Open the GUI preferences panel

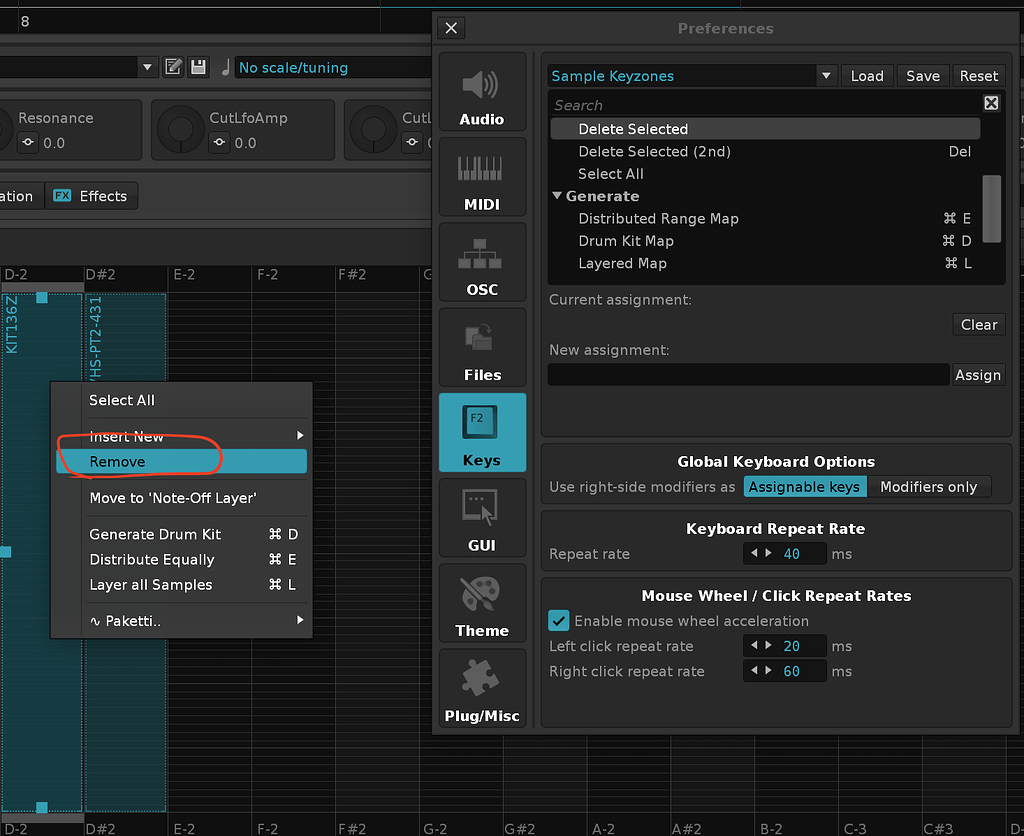(x=482, y=517)
